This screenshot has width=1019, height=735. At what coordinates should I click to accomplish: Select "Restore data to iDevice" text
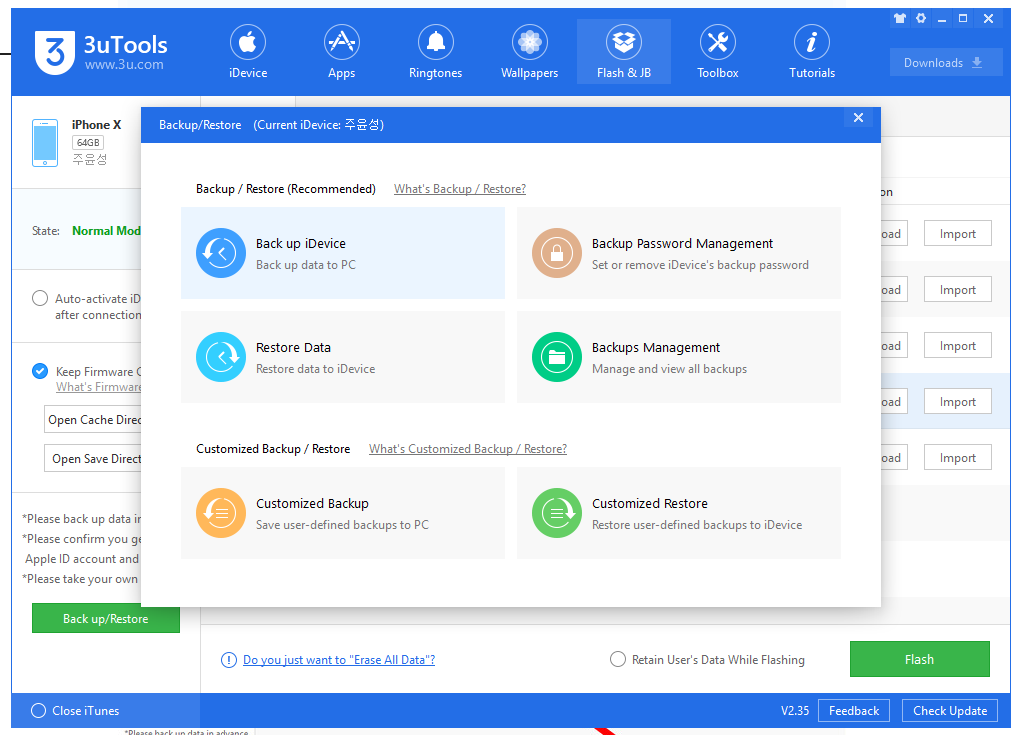tap(315, 369)
